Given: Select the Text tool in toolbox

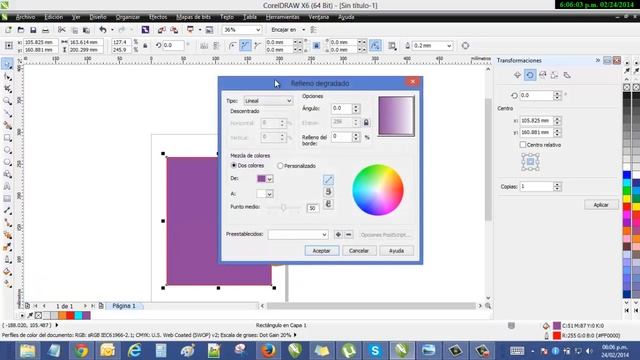Looking at the screenshot, I should coord(7,187).
